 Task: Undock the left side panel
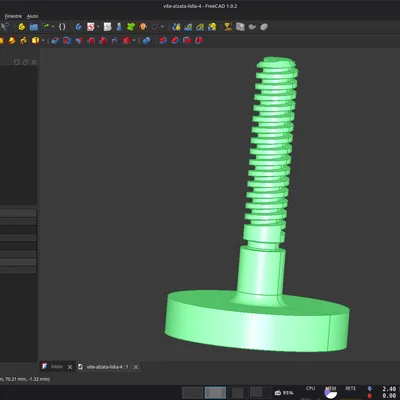pos(25,62)
